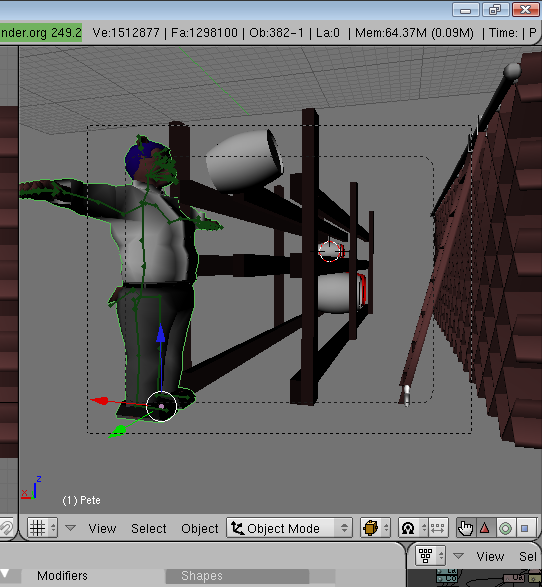Open the Outliner View menu
The height and width of the screenshot is (587, 542).
click(490, 556)
